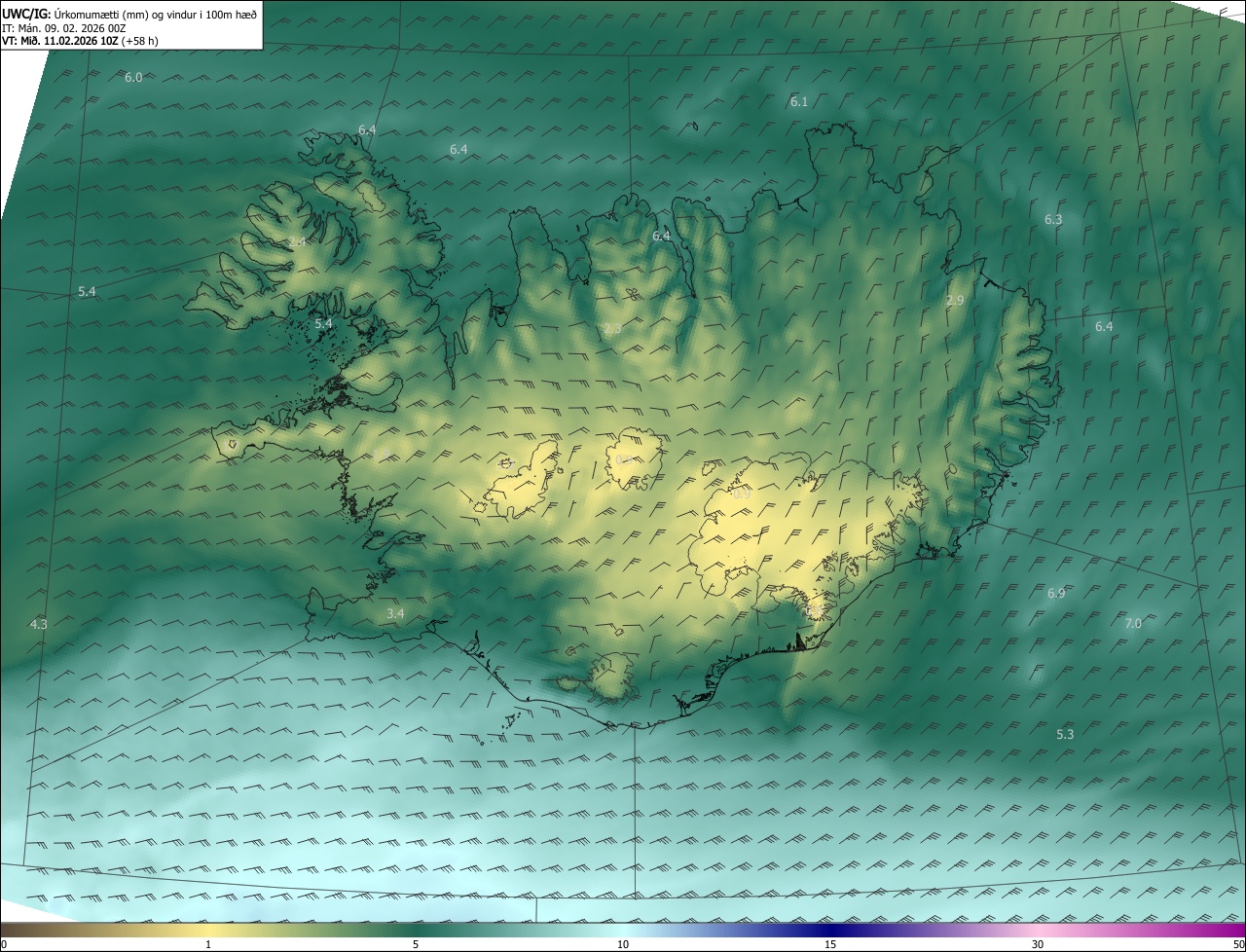Click the colorbar tick labeled 0
Screen dimensions: 1246x952
point(4,944)
